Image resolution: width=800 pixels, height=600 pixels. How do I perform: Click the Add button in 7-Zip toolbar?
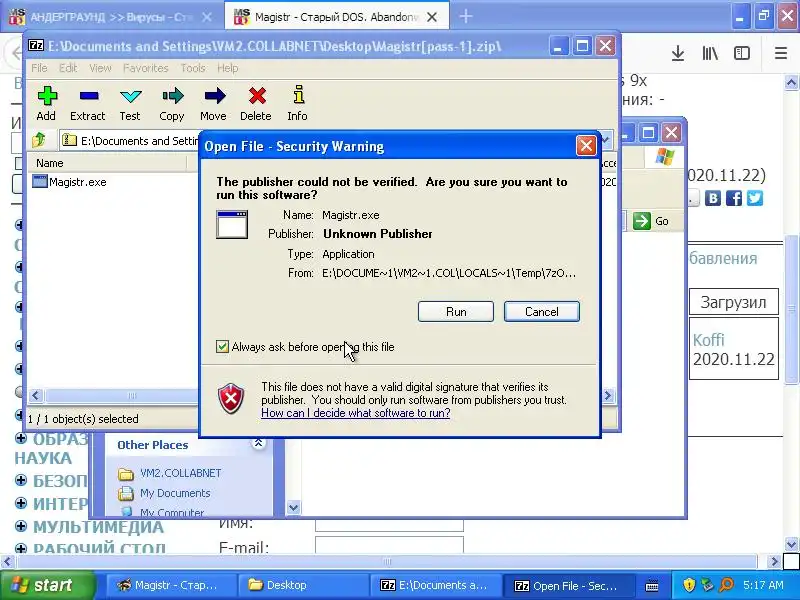(46, 104)
